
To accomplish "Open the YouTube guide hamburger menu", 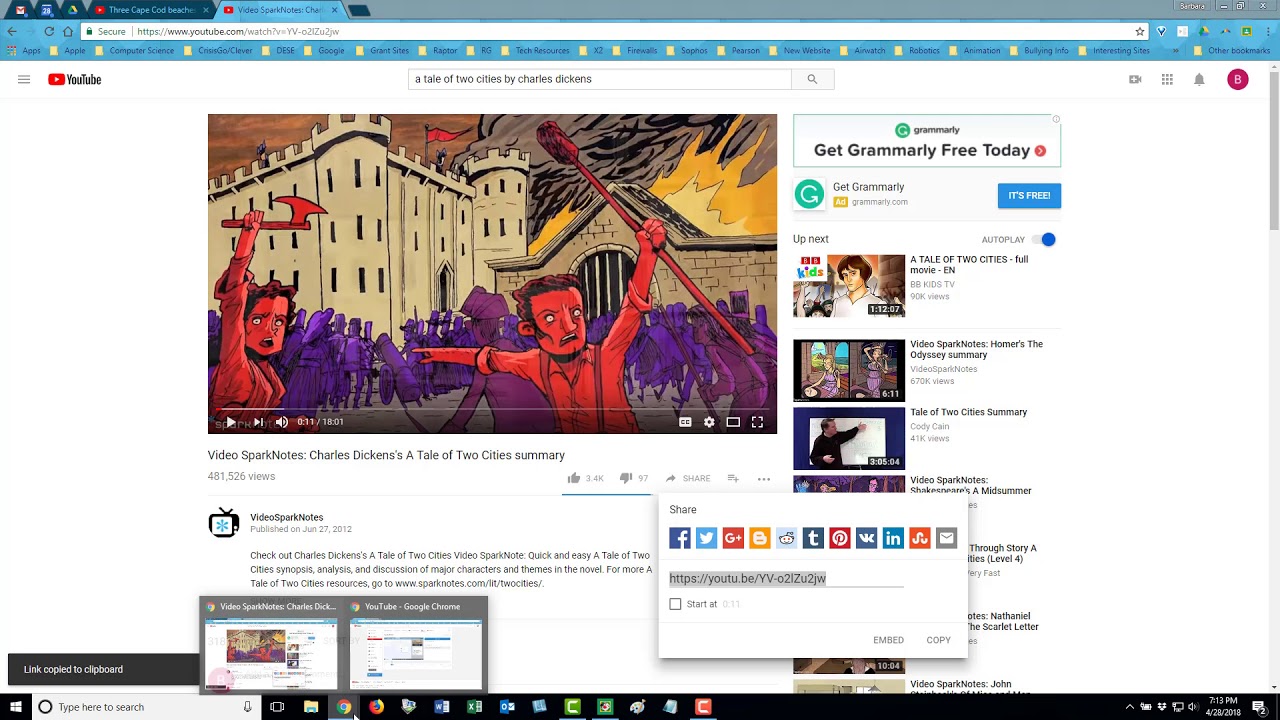I will (x=24, y=80).
